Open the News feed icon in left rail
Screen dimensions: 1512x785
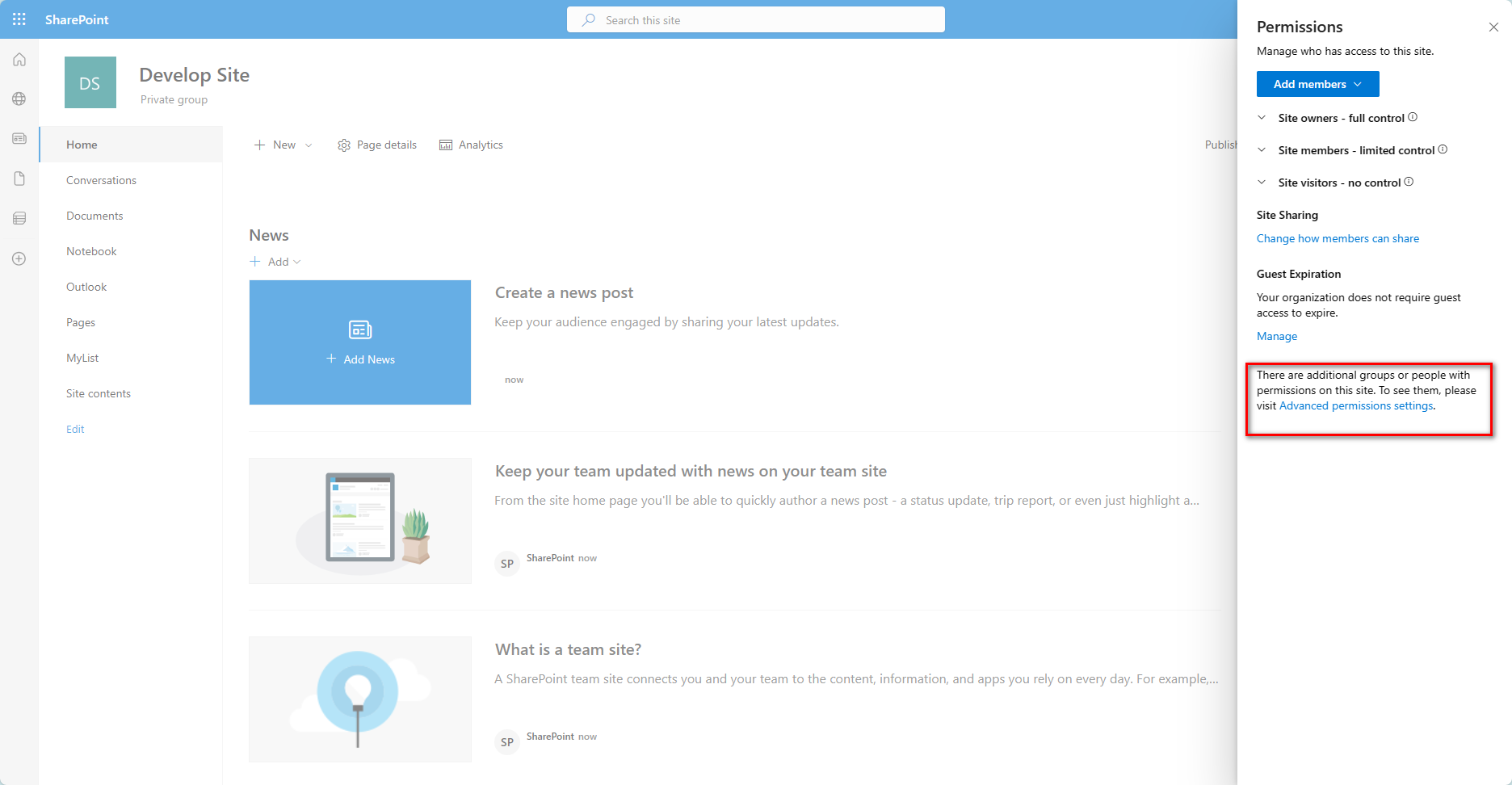19,138
